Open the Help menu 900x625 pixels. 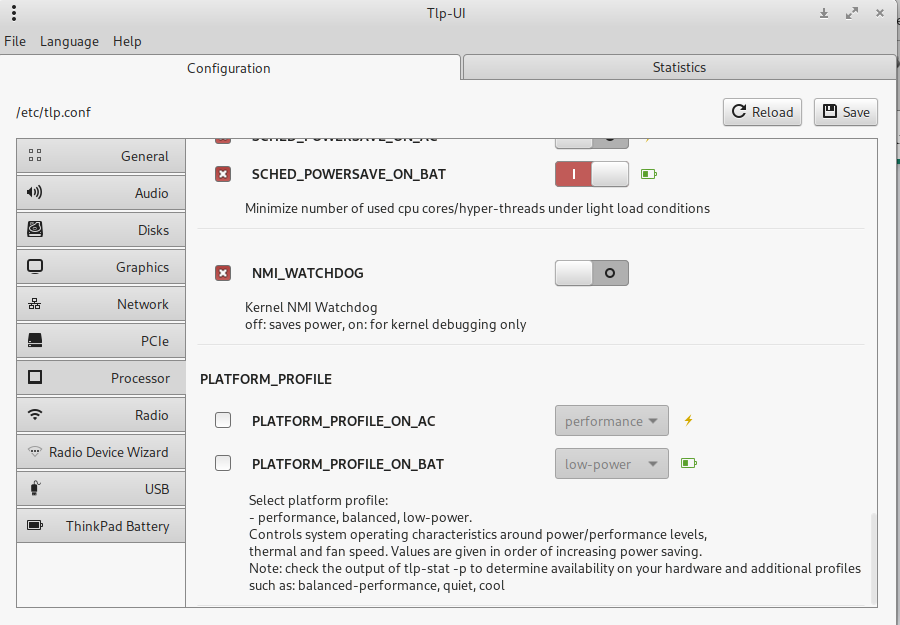click(x=127, y=41)
